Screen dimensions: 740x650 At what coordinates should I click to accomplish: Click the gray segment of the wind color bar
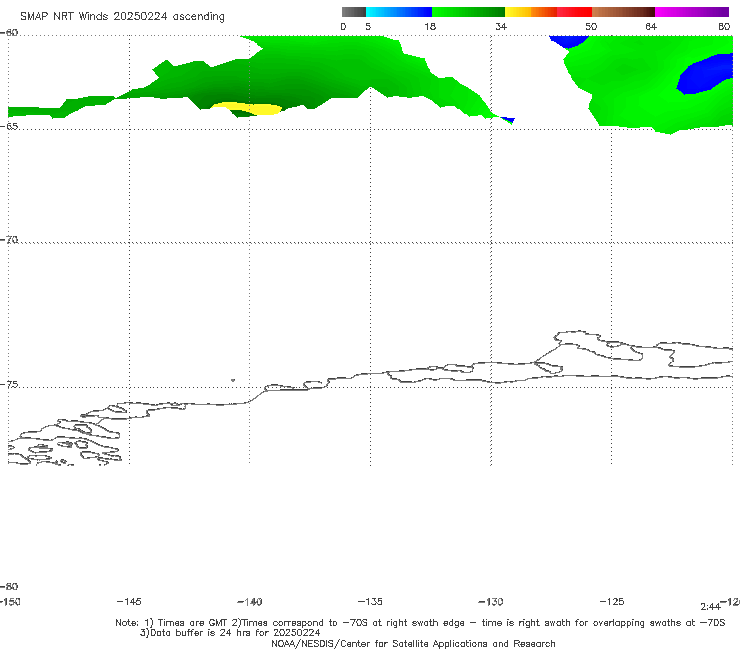354,12
